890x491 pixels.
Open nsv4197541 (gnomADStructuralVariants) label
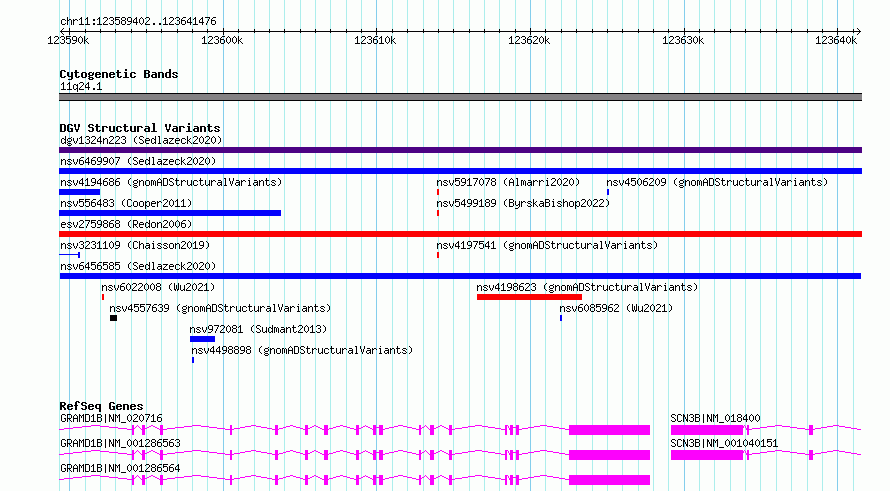pyautogui.click(x=547, y=245)
